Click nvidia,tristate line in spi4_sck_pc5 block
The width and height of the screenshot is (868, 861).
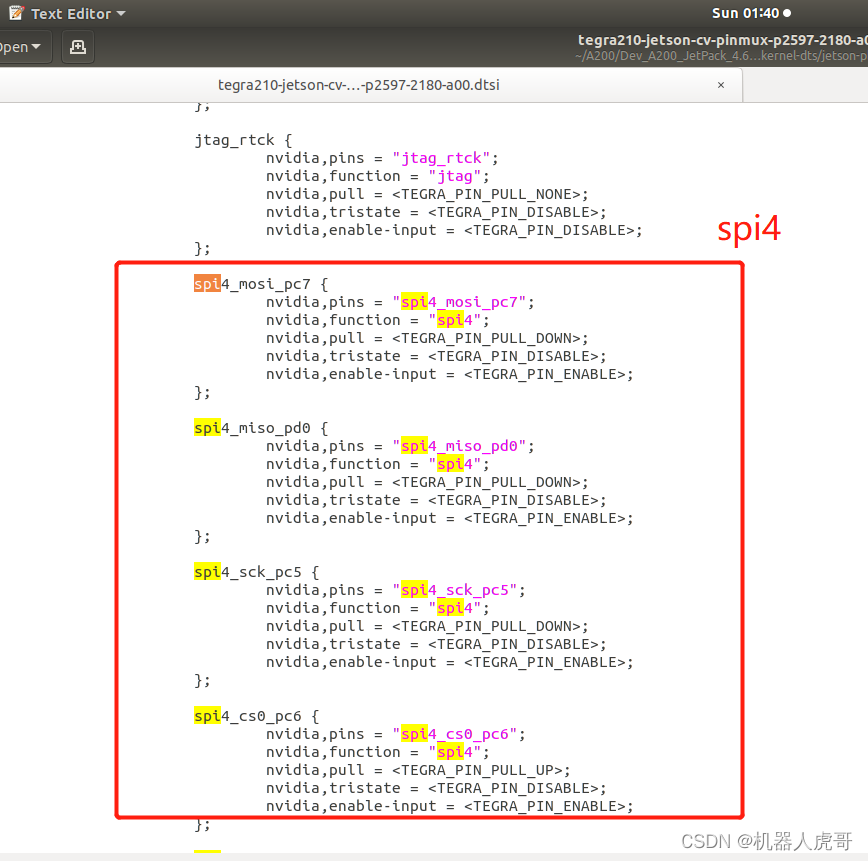(436, 645)
